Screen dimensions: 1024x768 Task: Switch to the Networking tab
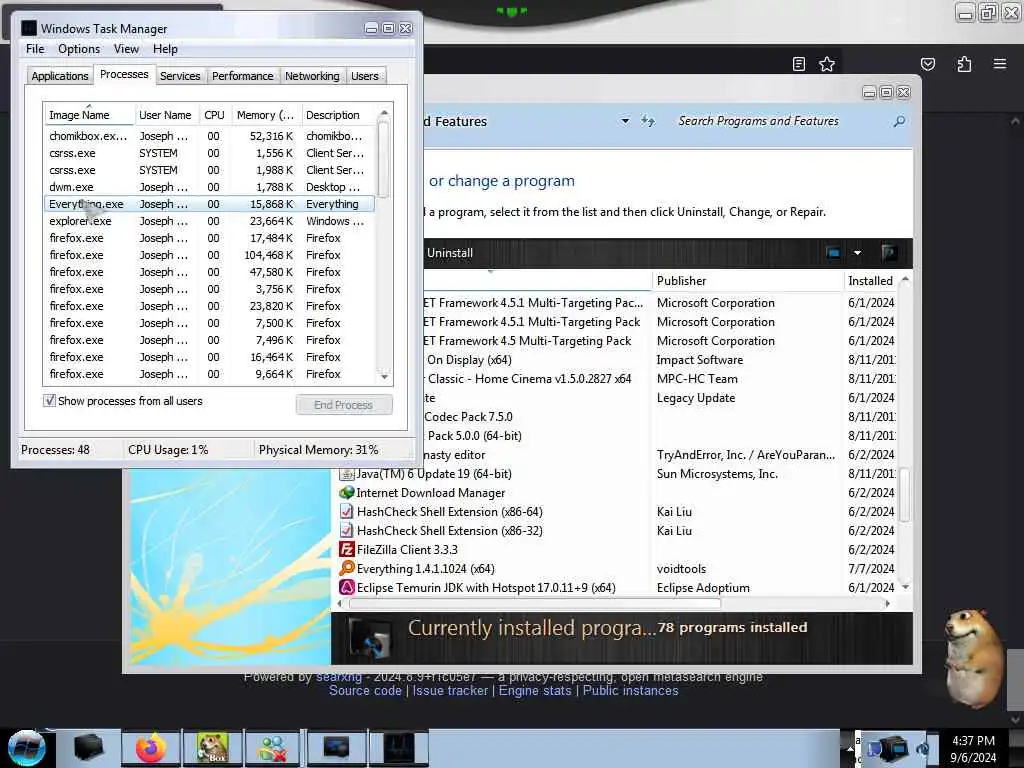(x=312, y=76)
